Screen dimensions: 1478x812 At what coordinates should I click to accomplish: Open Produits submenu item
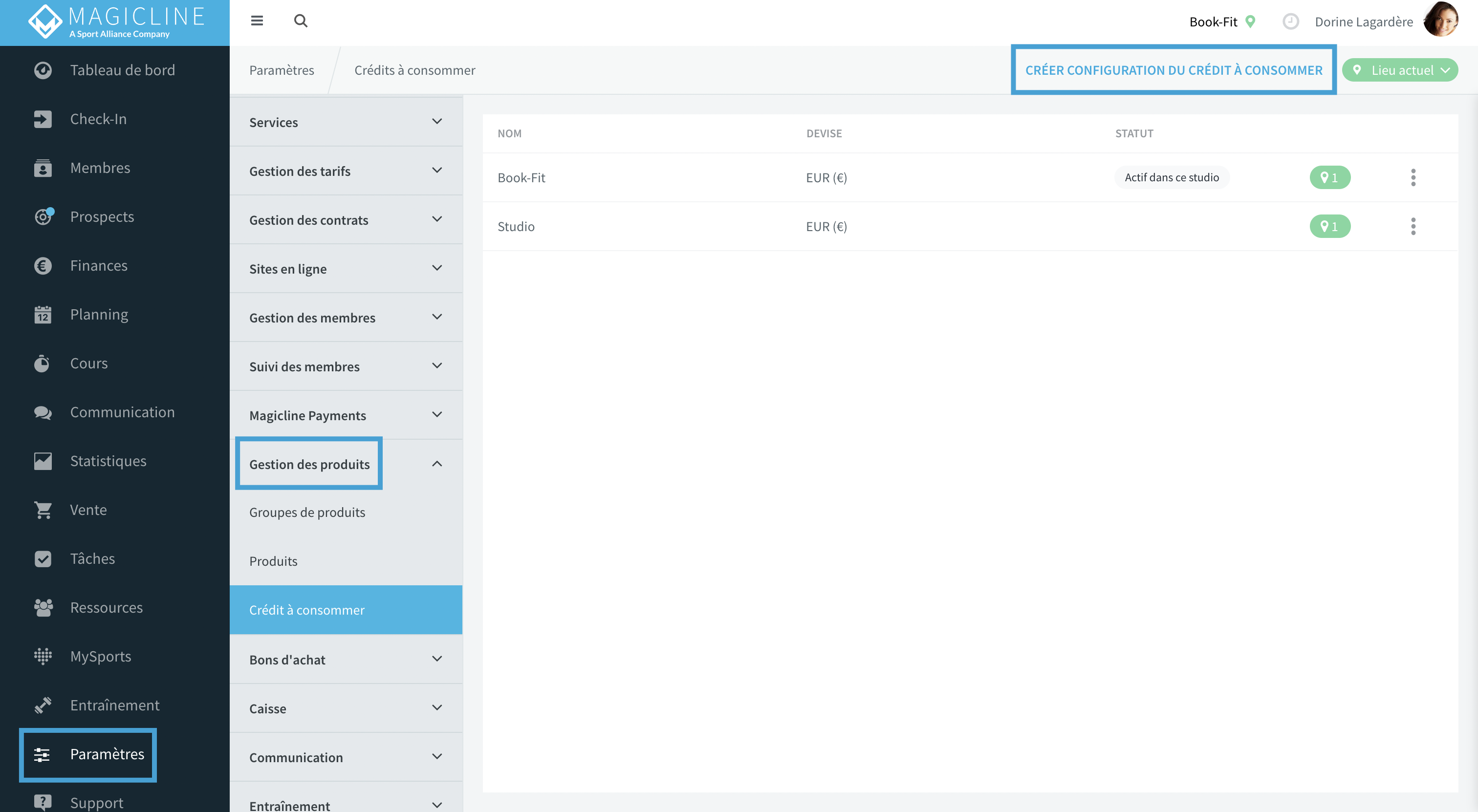(x=346, y=561)
